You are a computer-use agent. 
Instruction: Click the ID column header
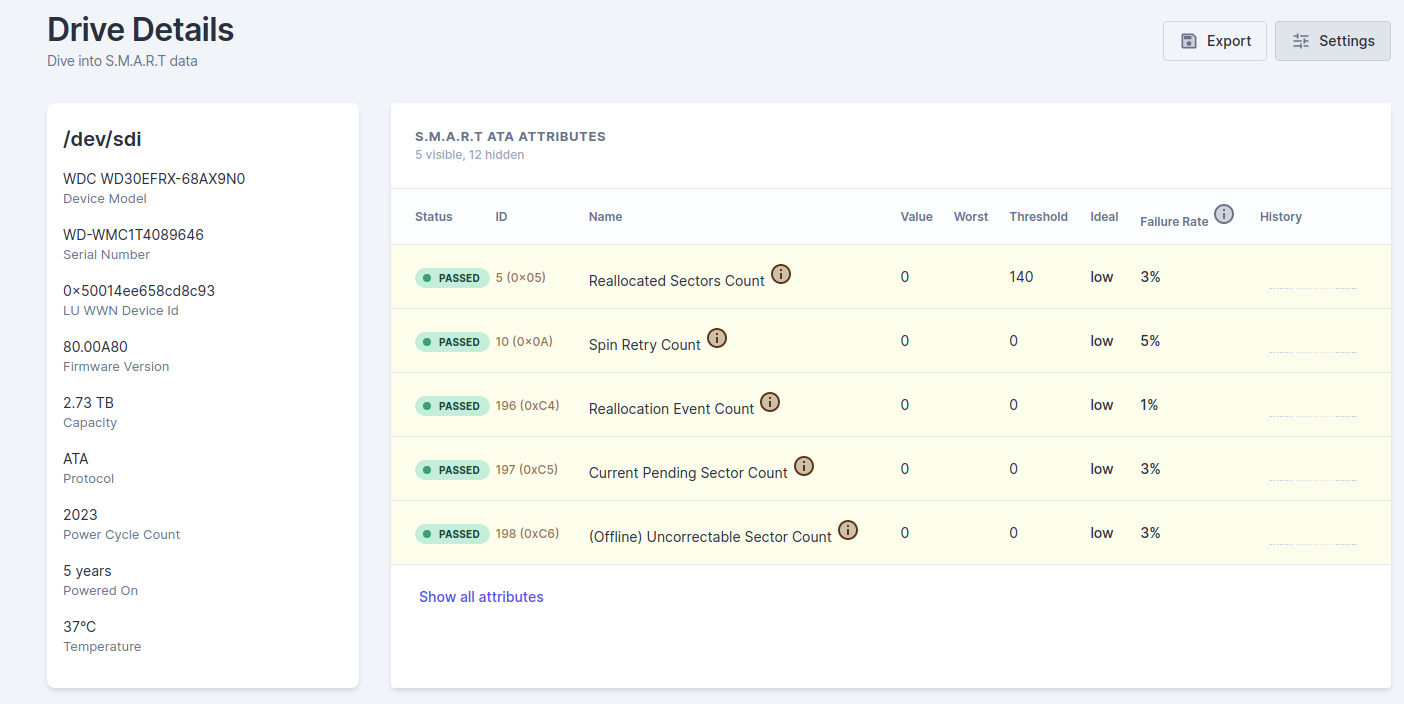click(501, 217)
